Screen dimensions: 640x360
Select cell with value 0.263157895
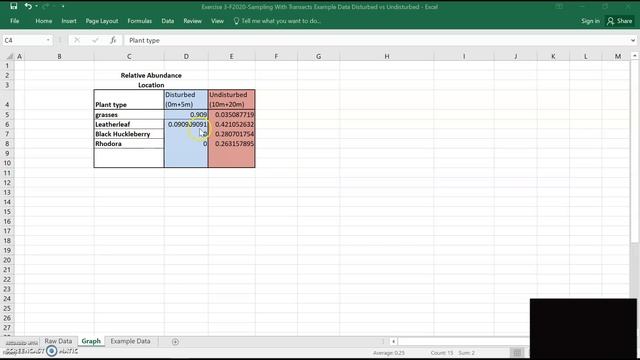click(x=231, y=144)
